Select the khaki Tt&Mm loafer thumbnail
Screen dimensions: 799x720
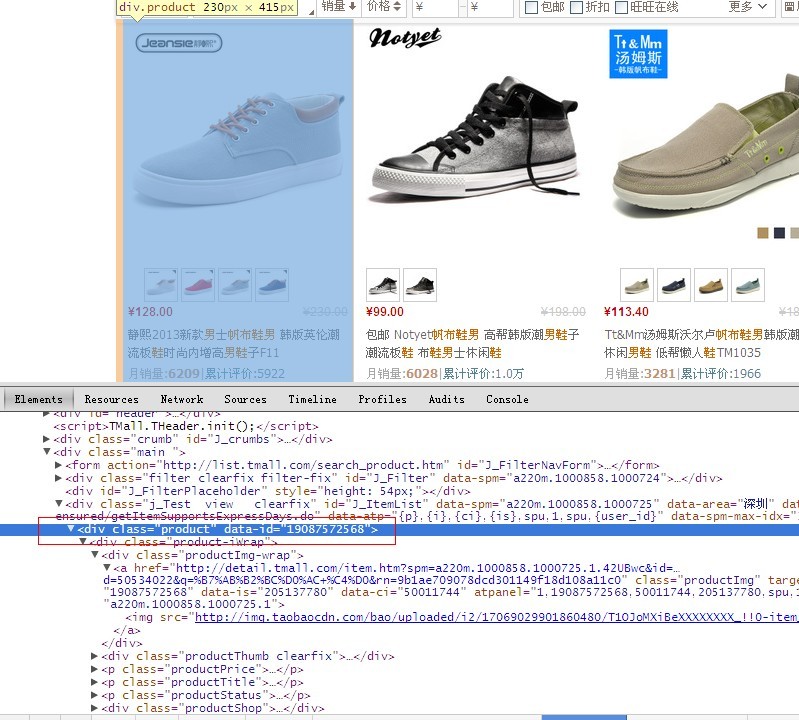[637, 285]
